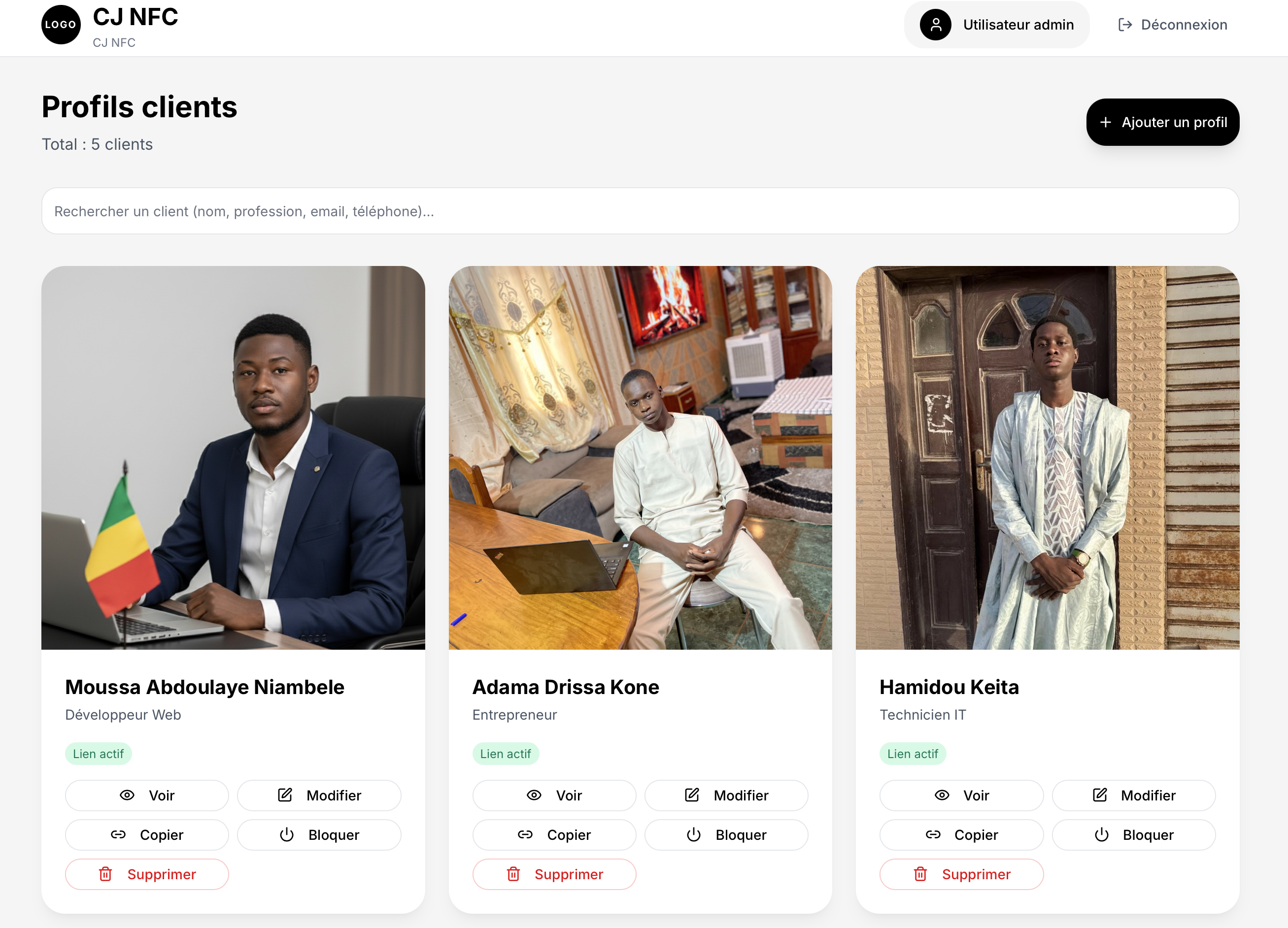Click the black LOGO circle icon
Image resolution: width=1288 pixels, height=928 pixels.
(61, 25)
